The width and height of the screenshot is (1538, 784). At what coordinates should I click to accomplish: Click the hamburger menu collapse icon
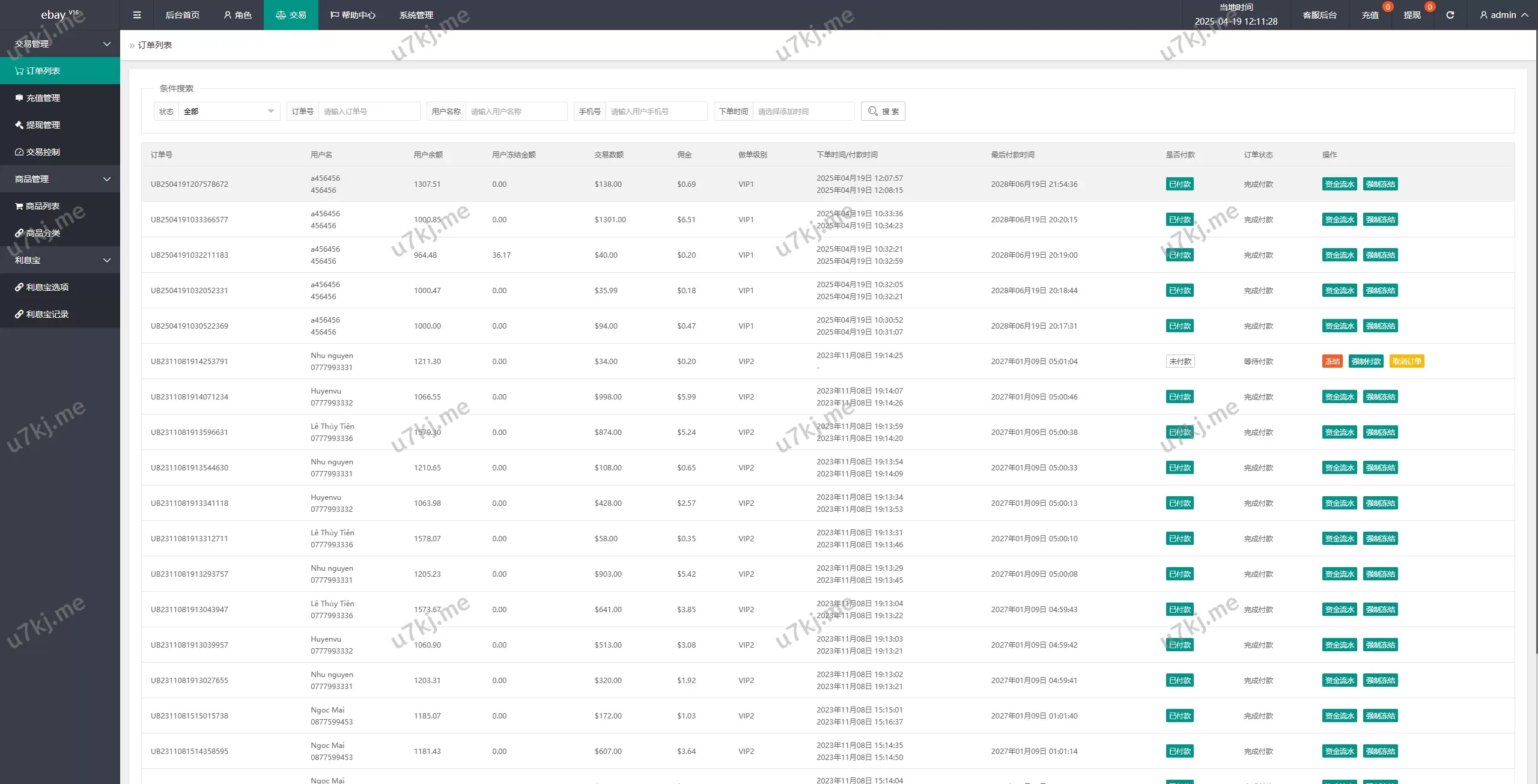point(137,15)
